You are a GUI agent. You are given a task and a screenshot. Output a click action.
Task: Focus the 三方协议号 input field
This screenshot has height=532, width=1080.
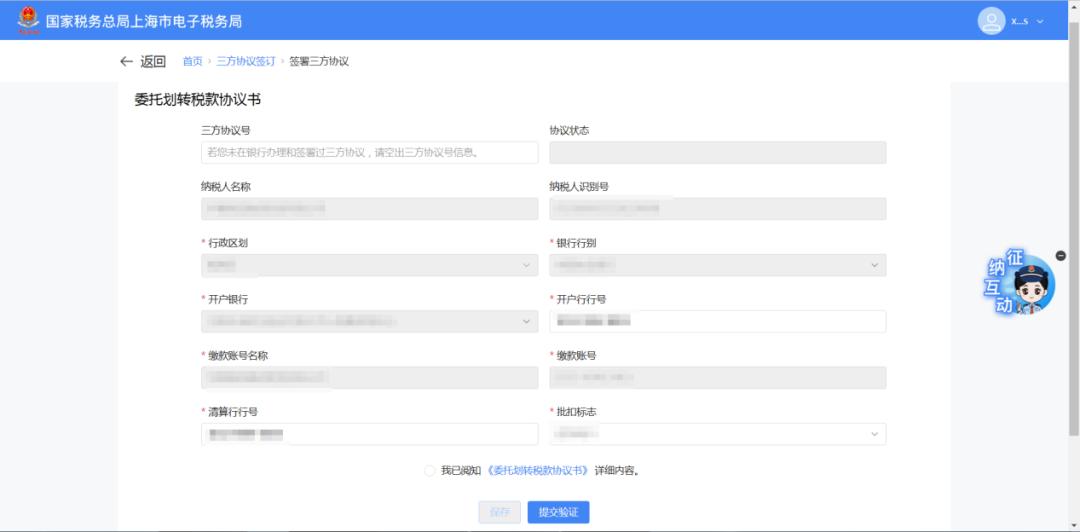point(369,153)
